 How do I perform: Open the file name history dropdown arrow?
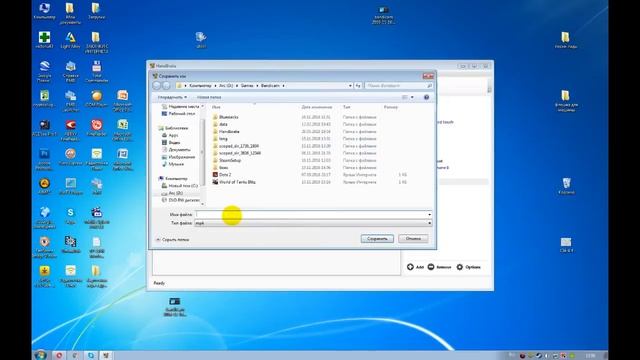tap(429, 215)
